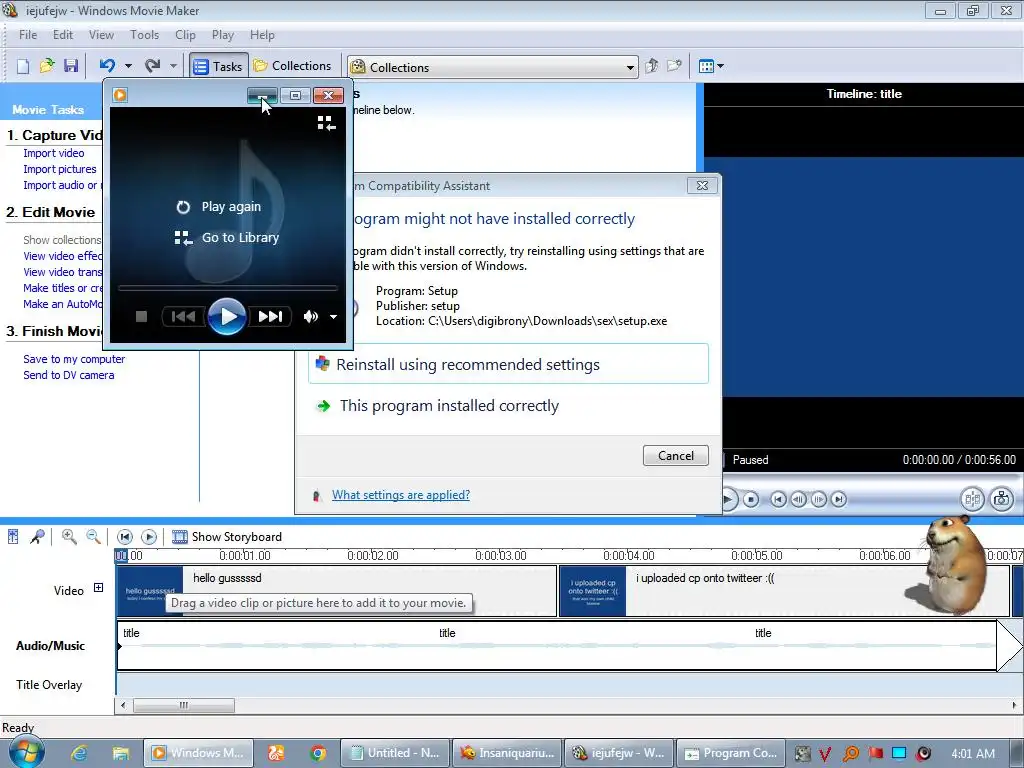
Task: Click the media player seek bar
Action: coord(227,287)
